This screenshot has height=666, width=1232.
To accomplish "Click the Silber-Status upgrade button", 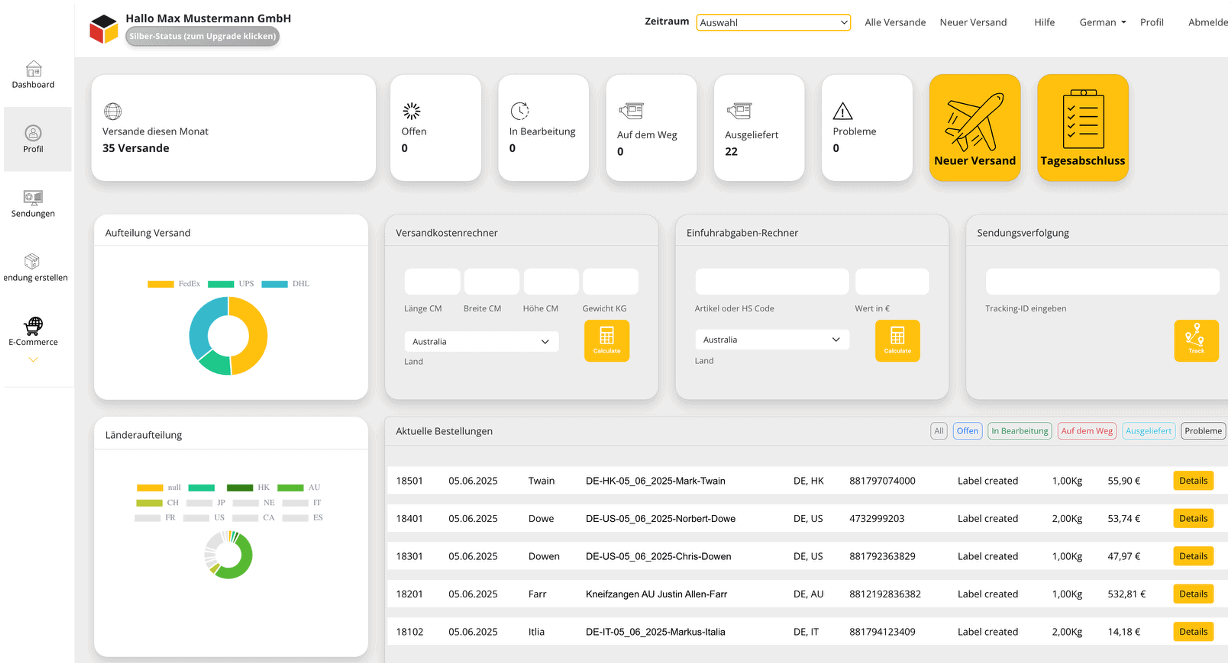I will 202,36.
